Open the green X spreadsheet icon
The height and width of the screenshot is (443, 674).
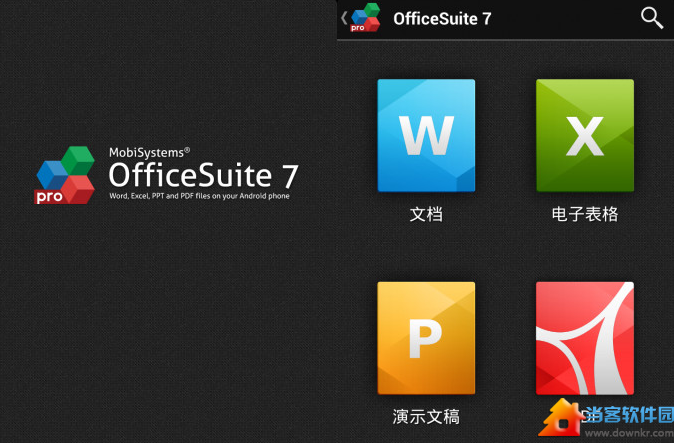(585, 135)
